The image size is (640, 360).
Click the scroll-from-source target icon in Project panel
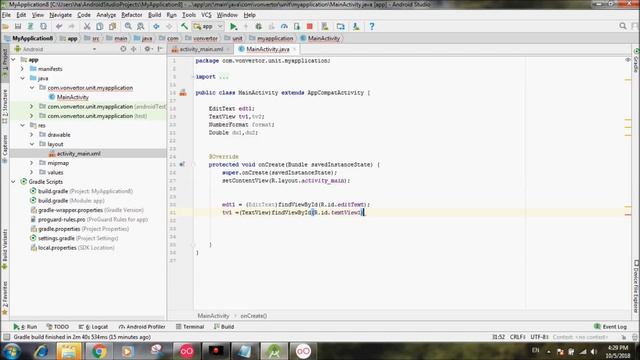(123, 49)
